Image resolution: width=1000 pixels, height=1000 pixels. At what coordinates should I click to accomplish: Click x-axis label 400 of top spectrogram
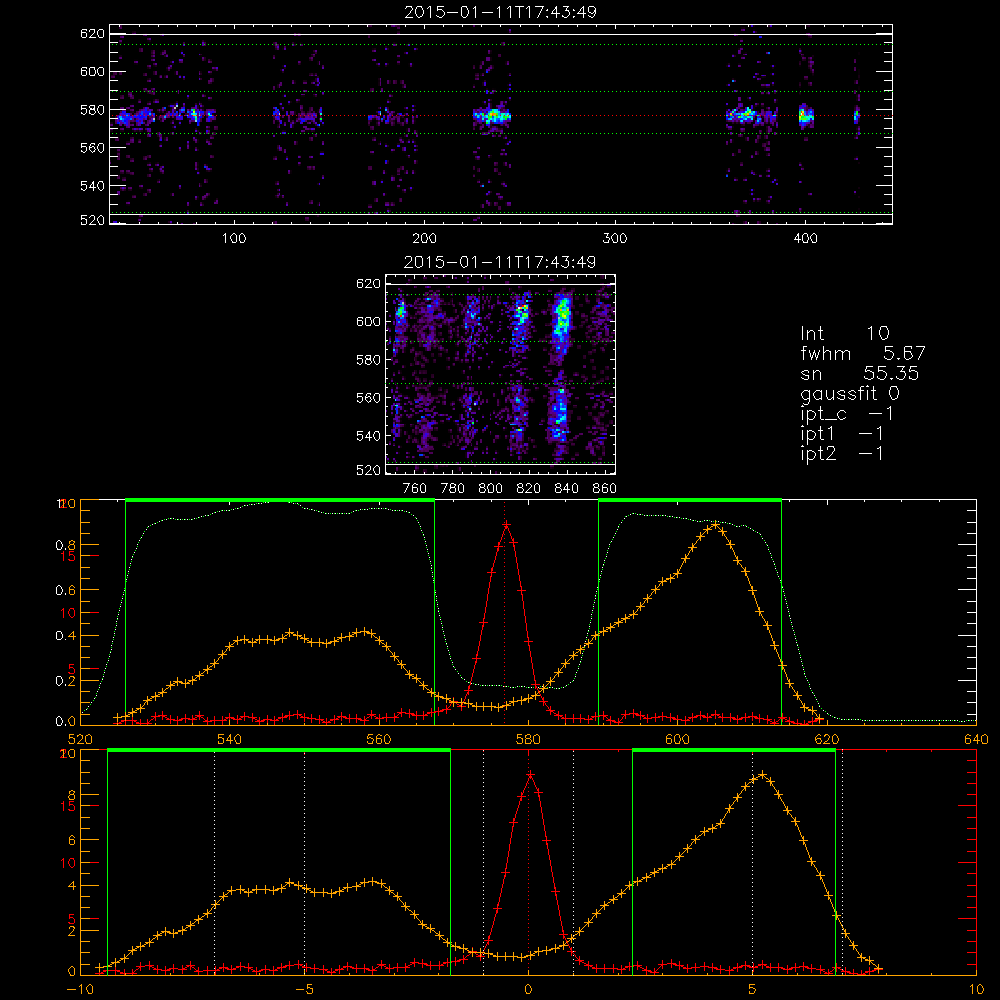point(805,238)
